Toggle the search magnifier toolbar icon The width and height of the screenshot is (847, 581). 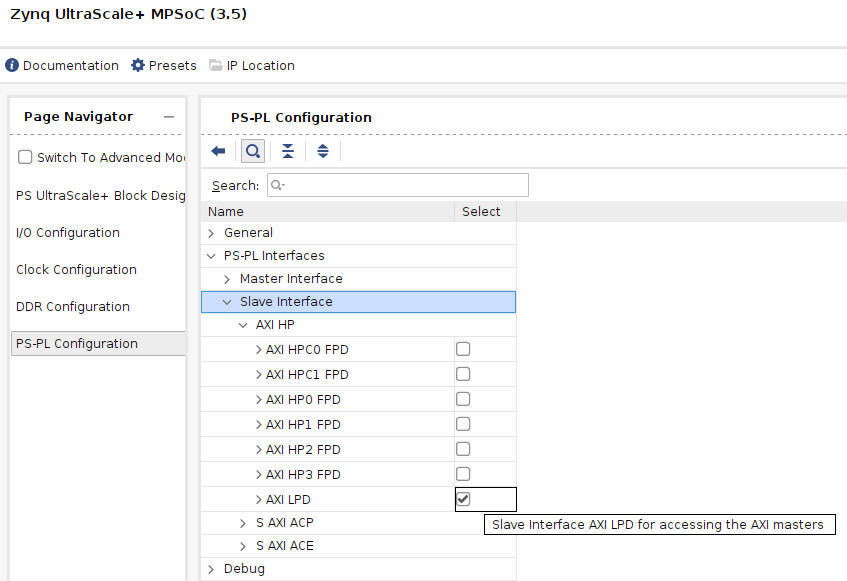point(253,151)
